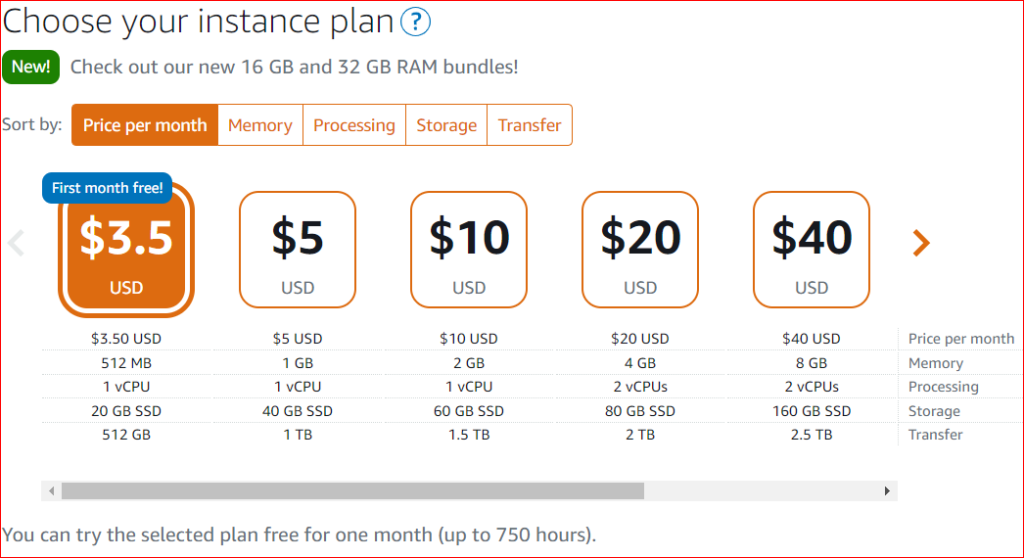Select the $40 USD plan

coord(811,249)
